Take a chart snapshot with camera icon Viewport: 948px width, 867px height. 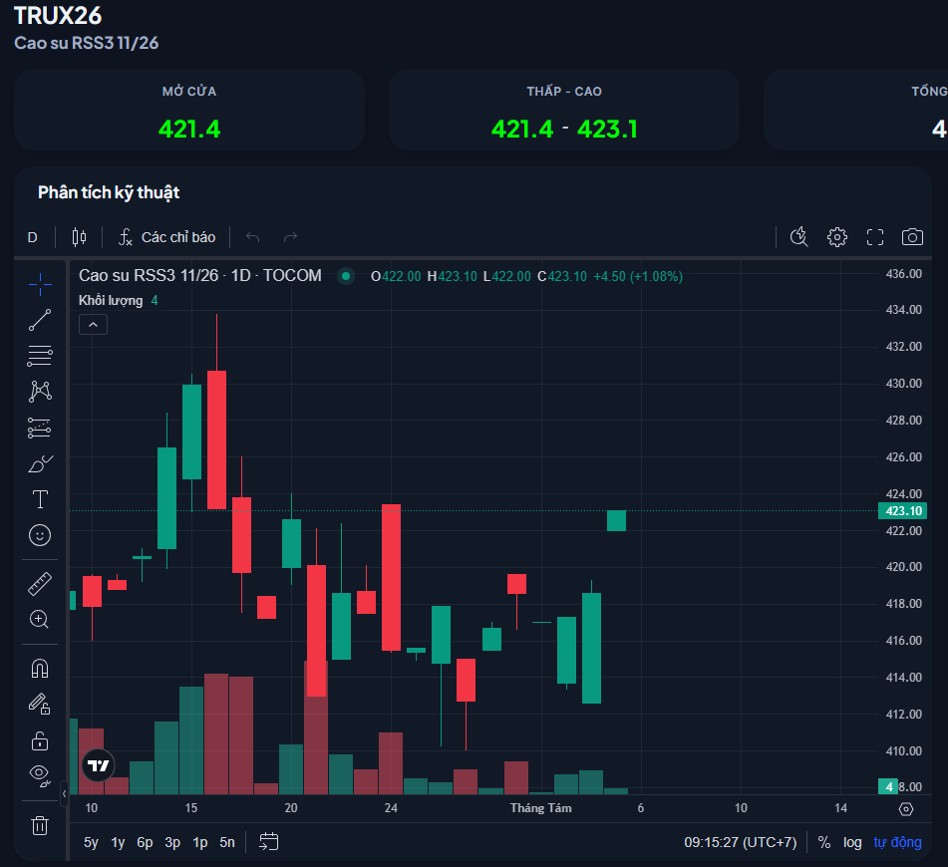(x=912, y=237)
